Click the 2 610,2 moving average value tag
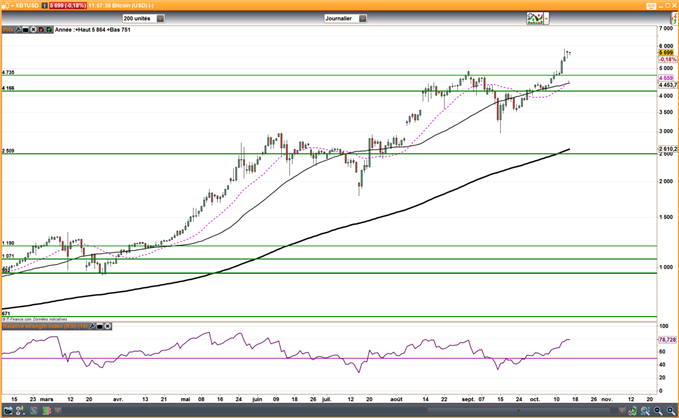 click(668, 149)
